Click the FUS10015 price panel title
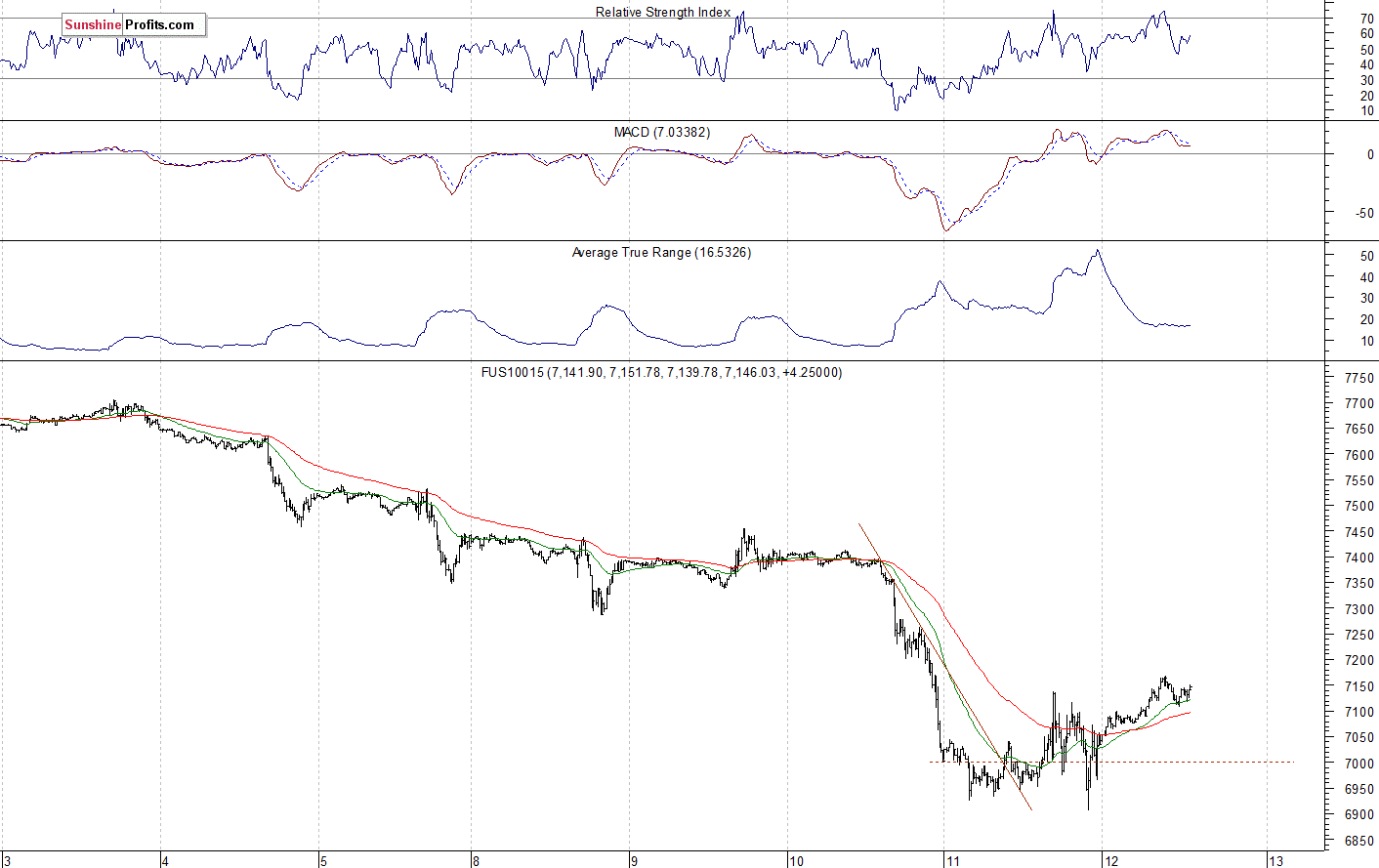1379x868 pixels. click(x=661, y=372)
